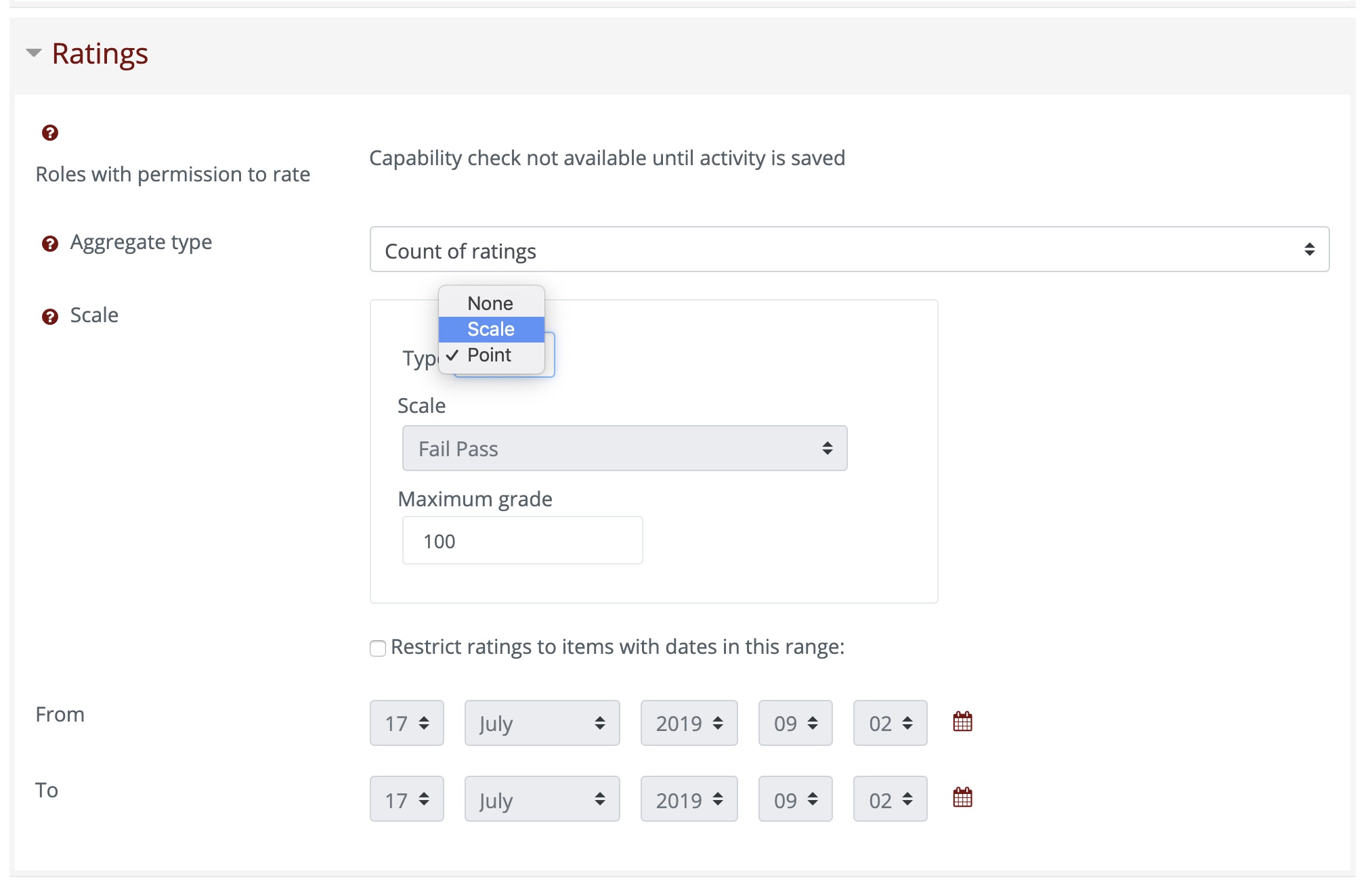Open the From day dropdown
Viewport: 1372px width, 884px height.
(406, 723)
